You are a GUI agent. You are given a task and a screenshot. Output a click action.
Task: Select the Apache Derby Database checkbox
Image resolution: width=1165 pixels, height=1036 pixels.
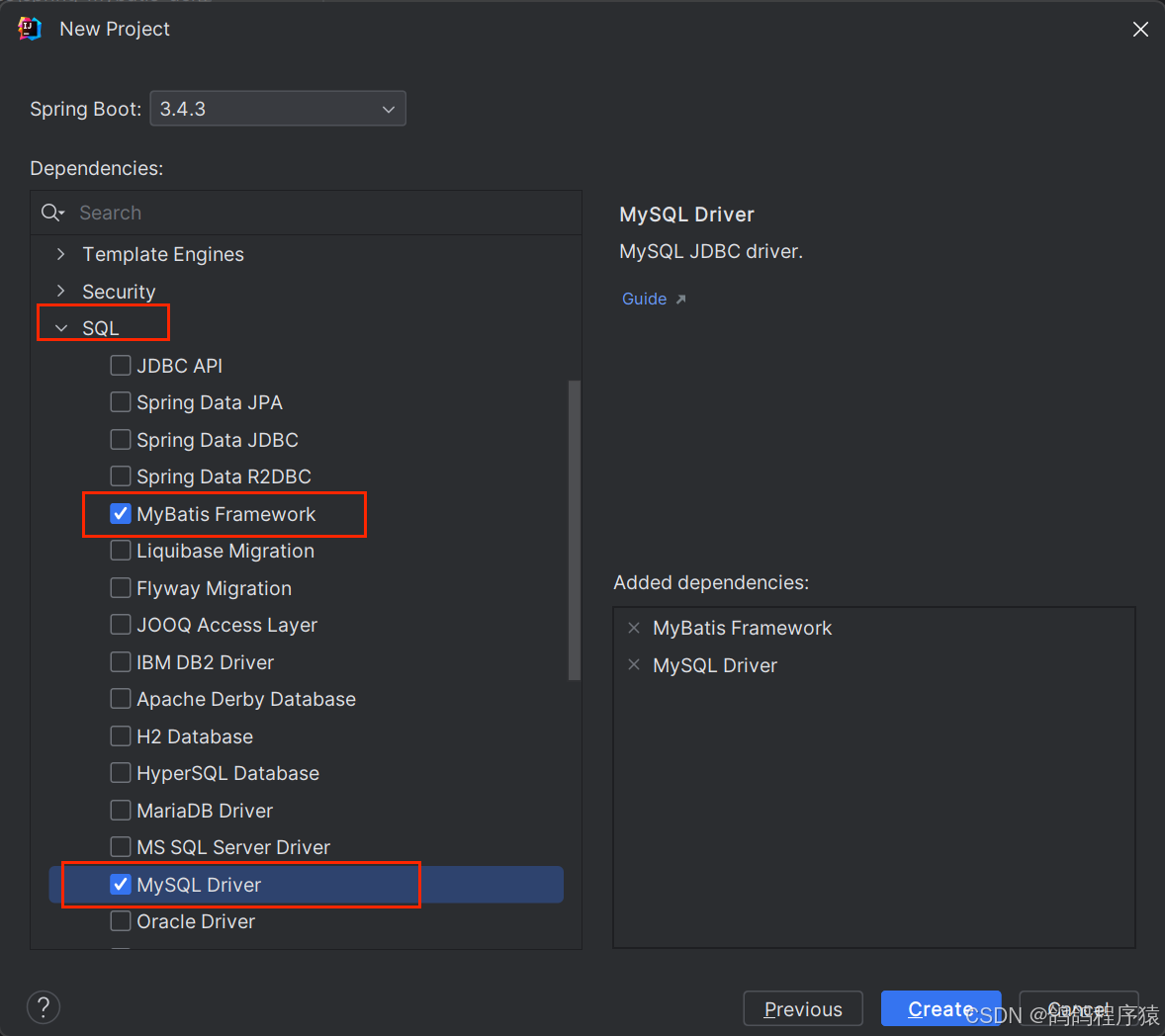coord(121,699)
